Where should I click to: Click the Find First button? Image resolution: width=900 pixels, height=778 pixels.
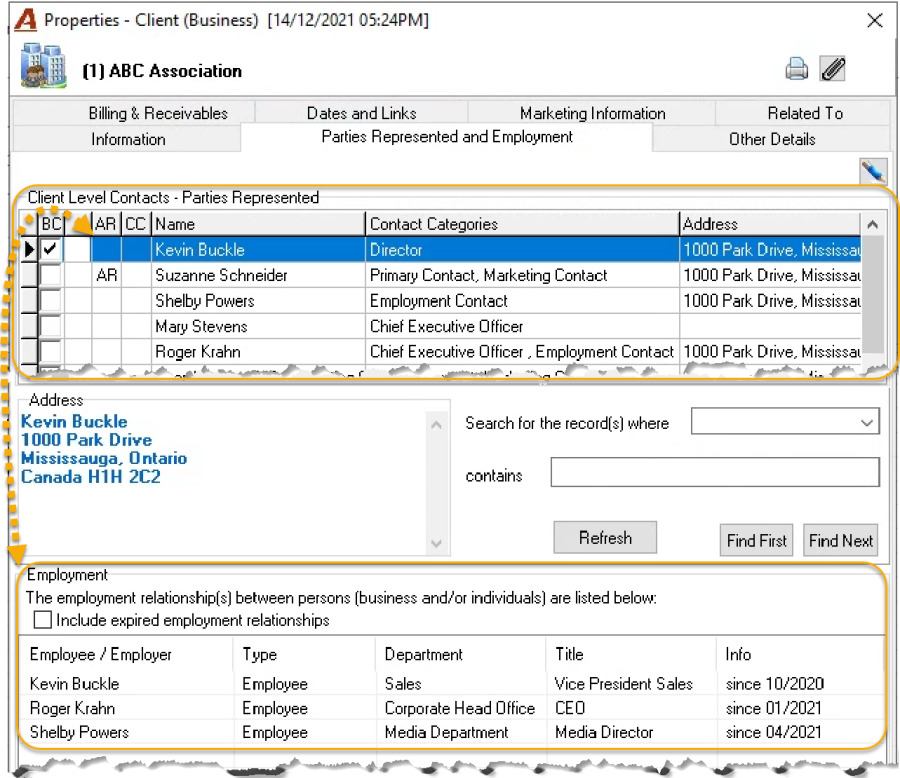tap(757, 540)
